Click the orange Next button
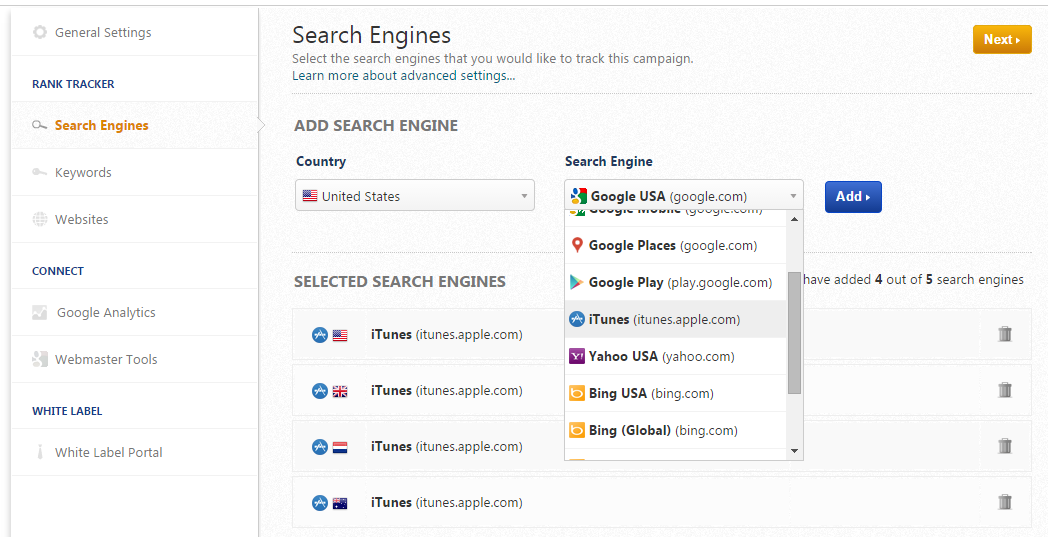The height and width of the screenshot is (537, 1048). 1001,40
